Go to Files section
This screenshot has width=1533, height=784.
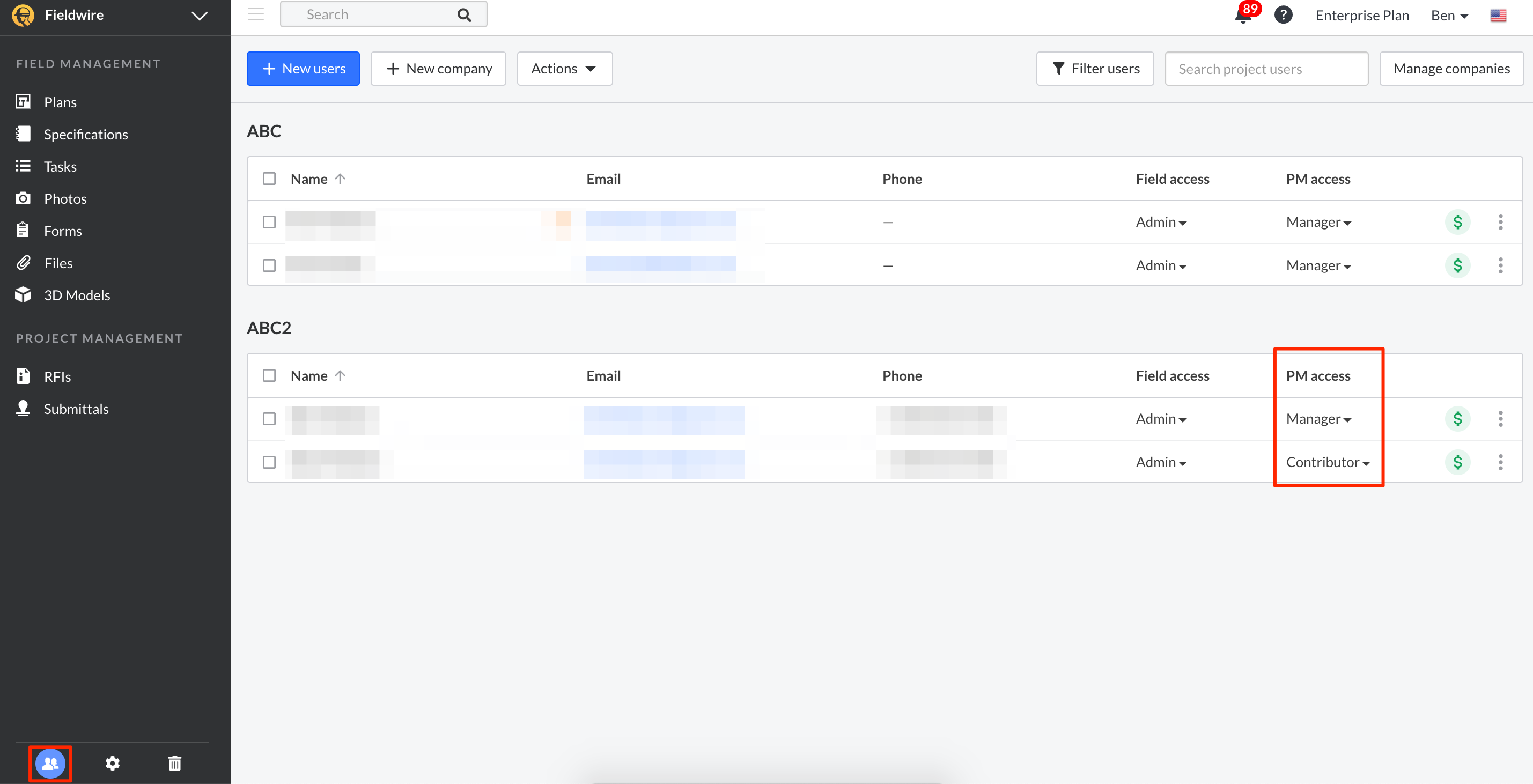pyautogui.click(x=58, y=263)
